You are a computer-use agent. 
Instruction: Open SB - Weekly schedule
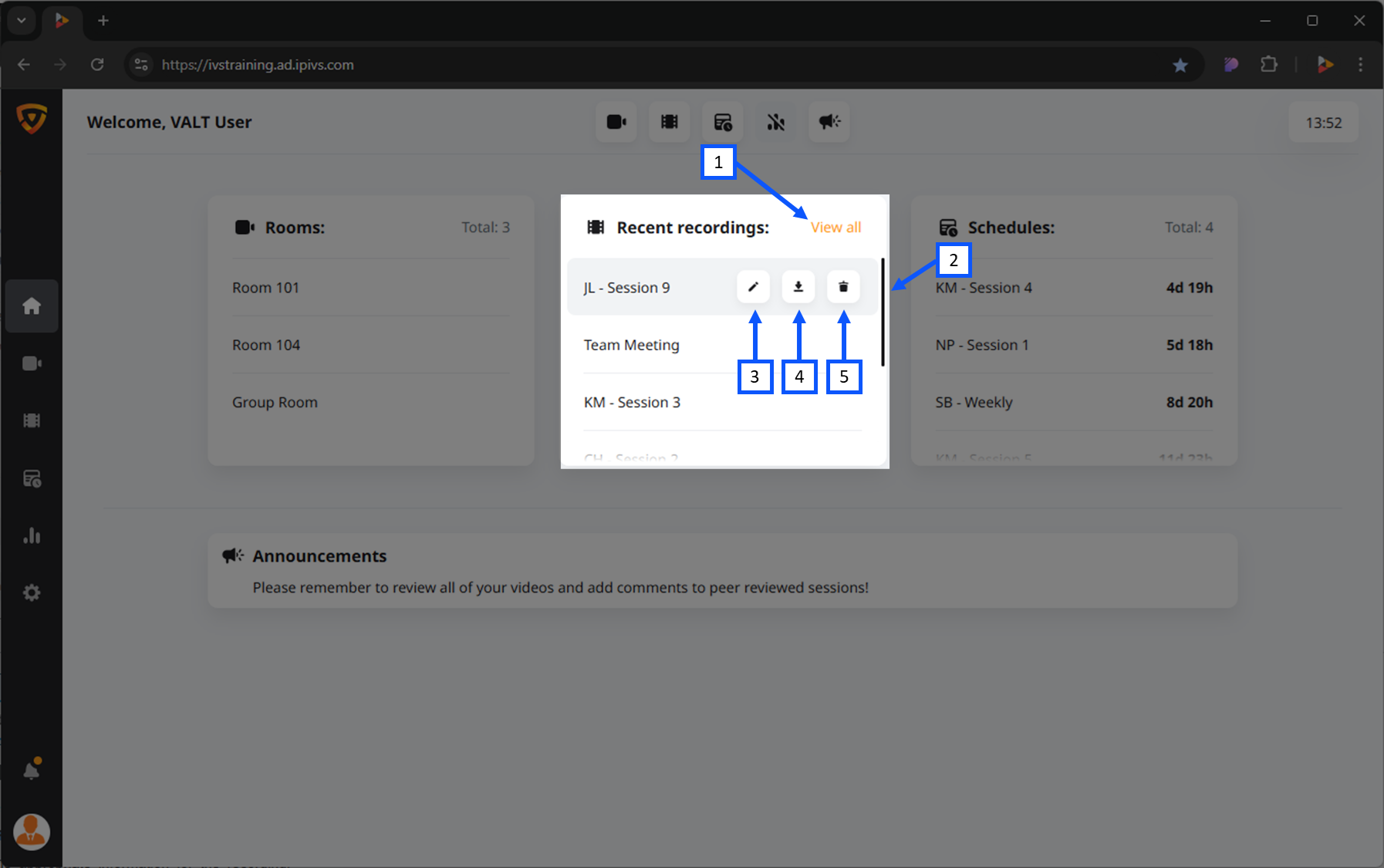(x=1074, y=402)
